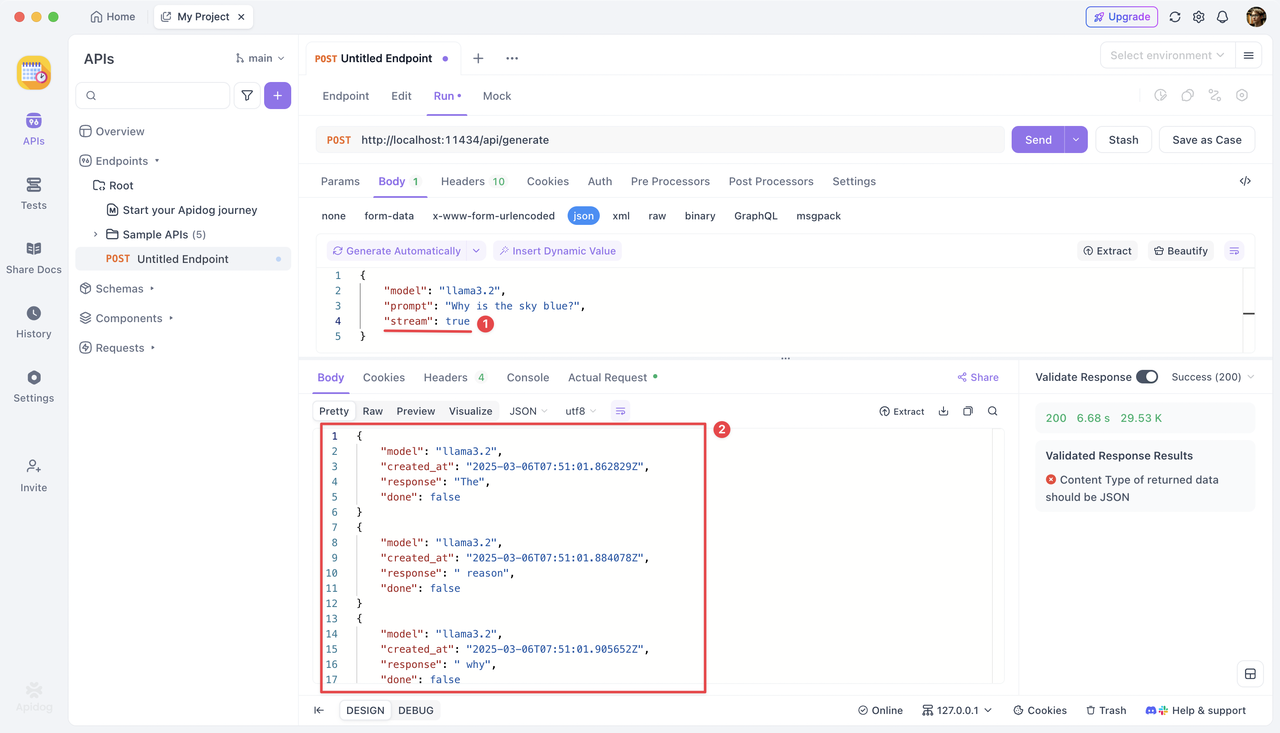Image resolution: width=1280 pixels, height=733 pixels.
Task: Click the purple plus add button
Action: coord(278,96)
